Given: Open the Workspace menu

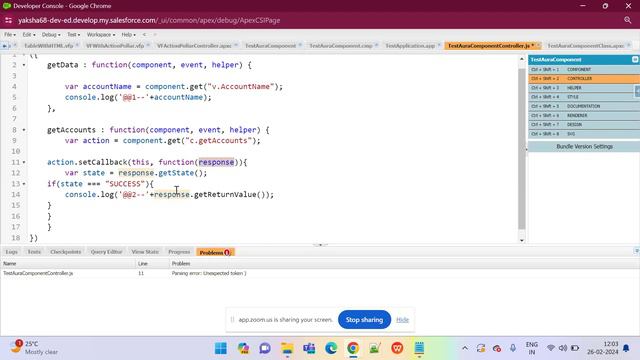Looking at the screenshot, I should pyautogui.click(x=101, y=35).
